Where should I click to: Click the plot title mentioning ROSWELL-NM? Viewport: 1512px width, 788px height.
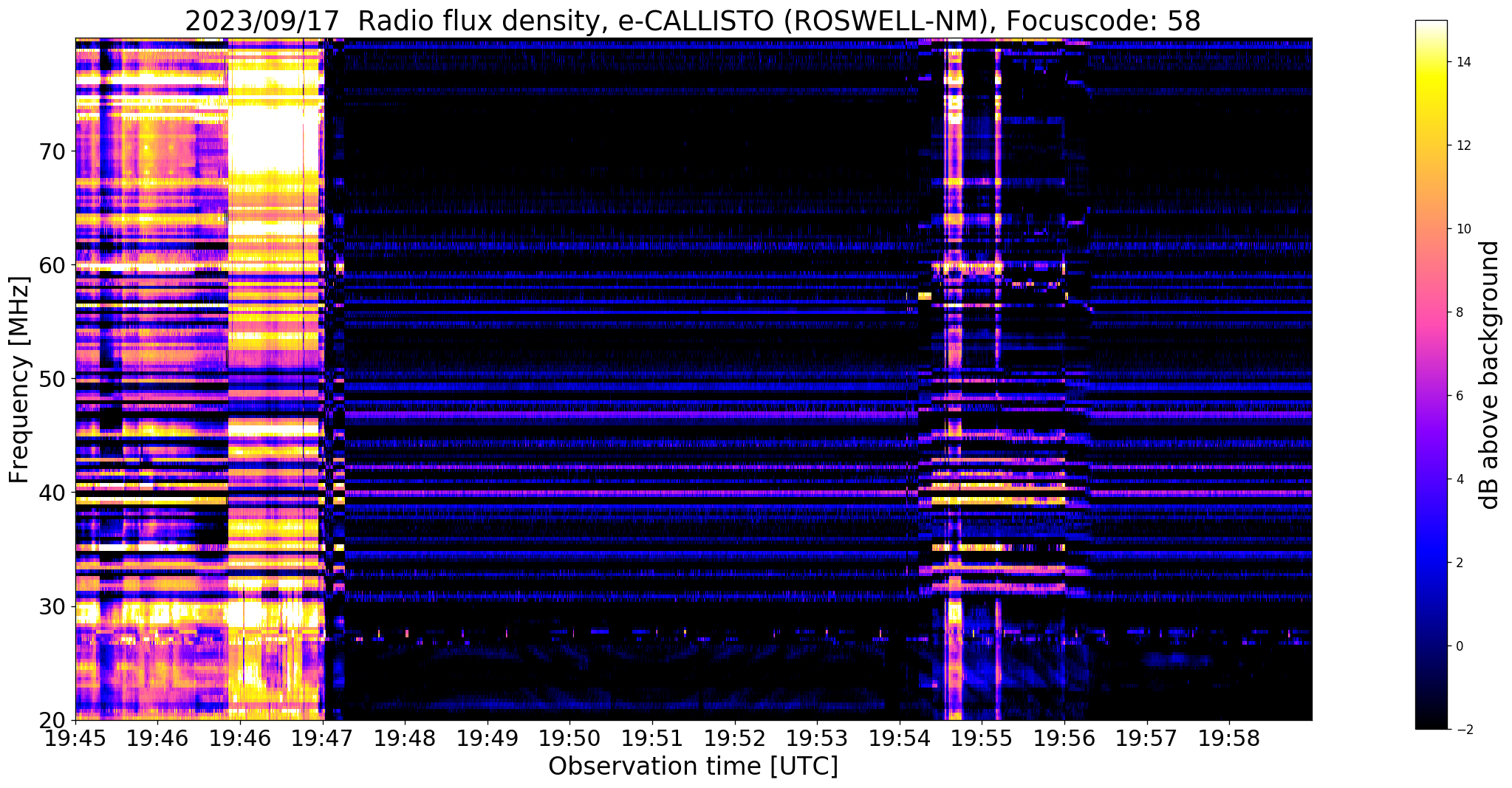693,21
